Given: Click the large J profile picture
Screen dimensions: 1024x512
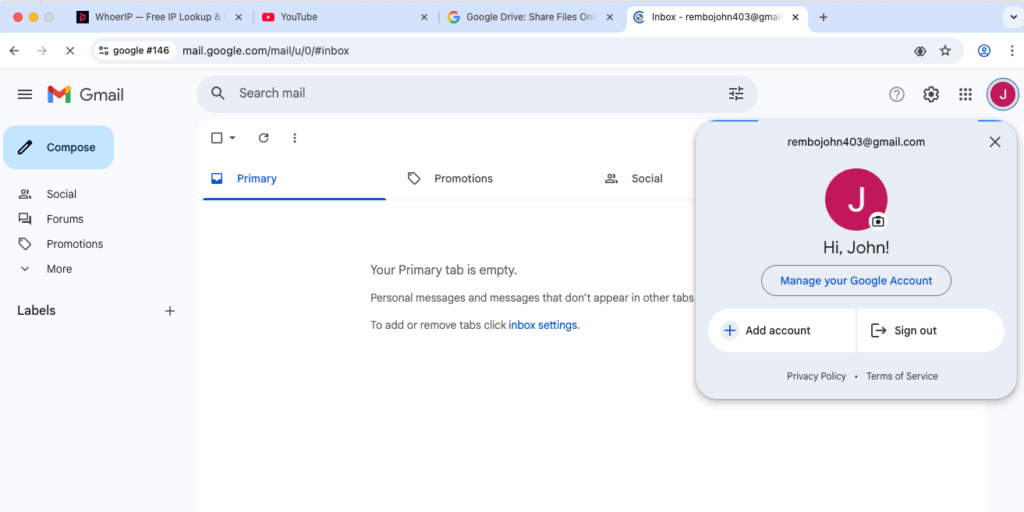Looking at the screenshot, I should coord(856,199).
